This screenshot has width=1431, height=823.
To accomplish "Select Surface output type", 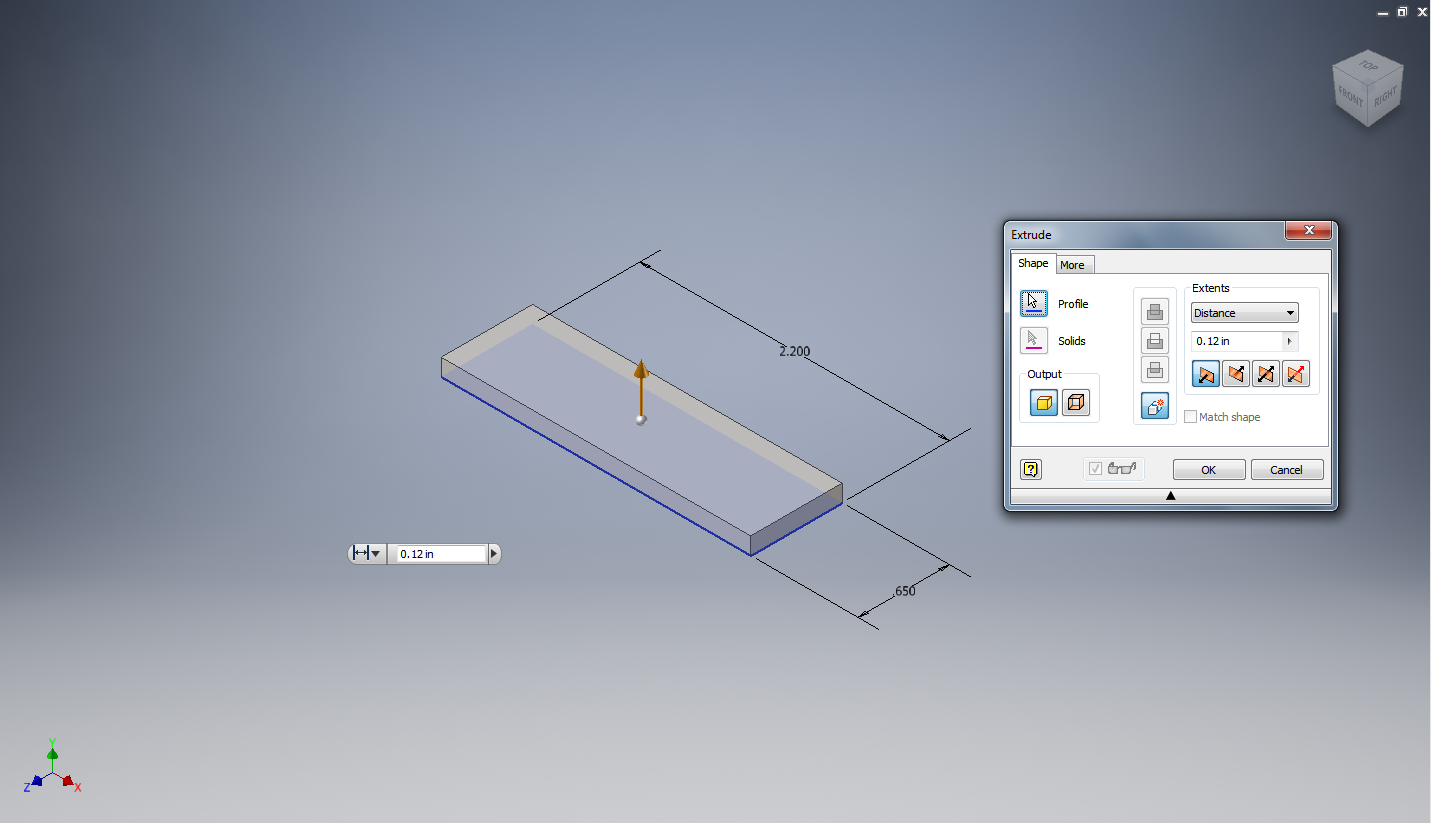I will pos(1076,403).
